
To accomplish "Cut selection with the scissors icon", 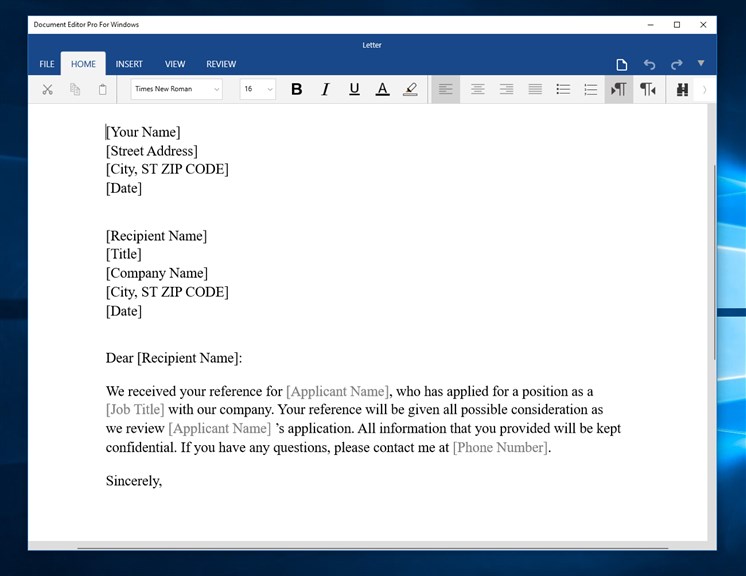I will (x=48, y=89).
